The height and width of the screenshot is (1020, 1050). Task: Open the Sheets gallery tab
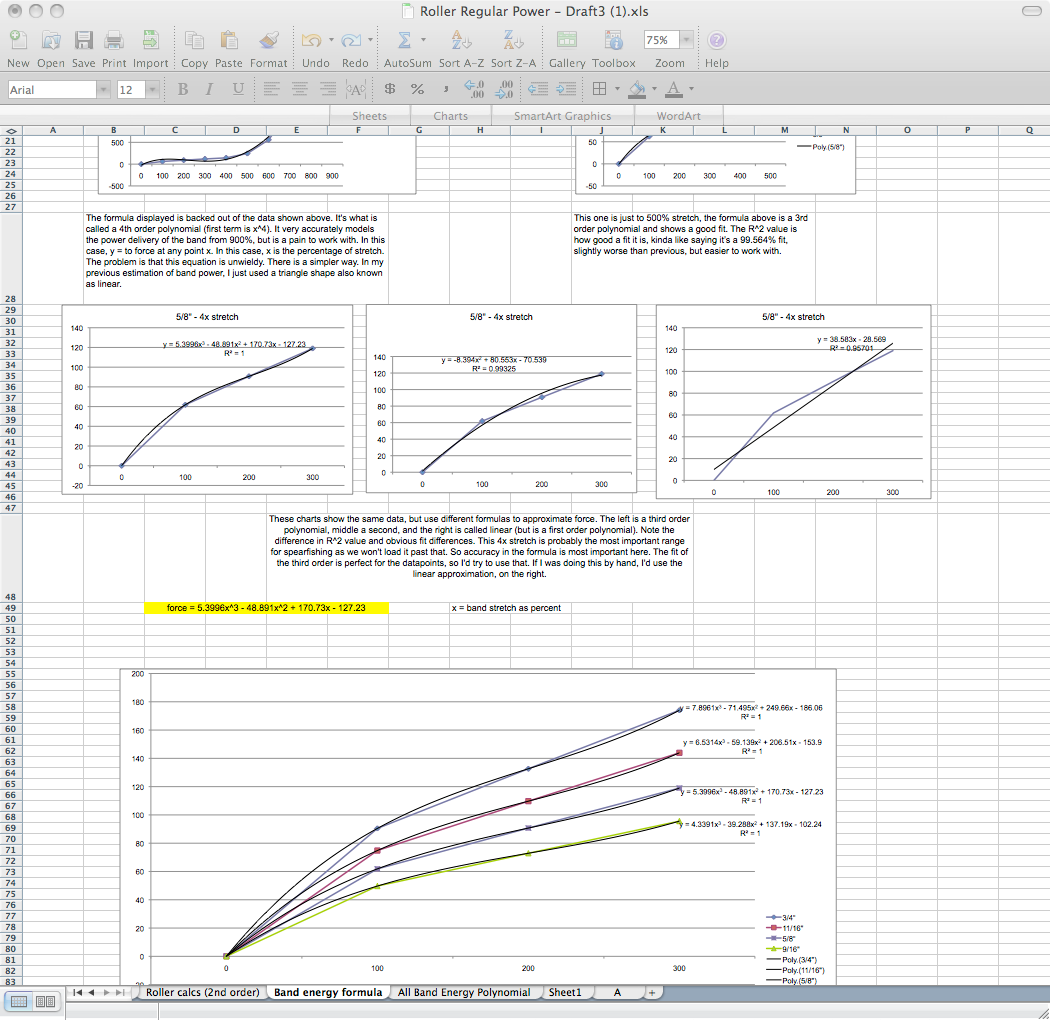pyautogui.click(x=370, y=116)
